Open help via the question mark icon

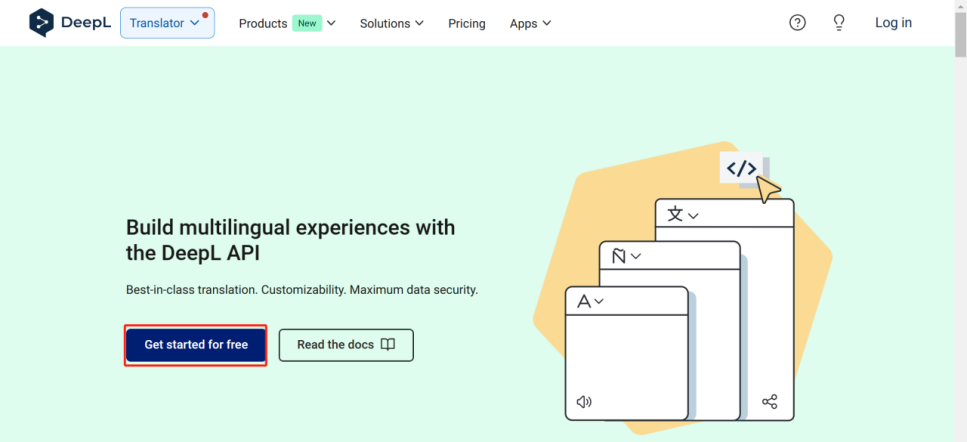pyautogui.click(x=797, y=23)
